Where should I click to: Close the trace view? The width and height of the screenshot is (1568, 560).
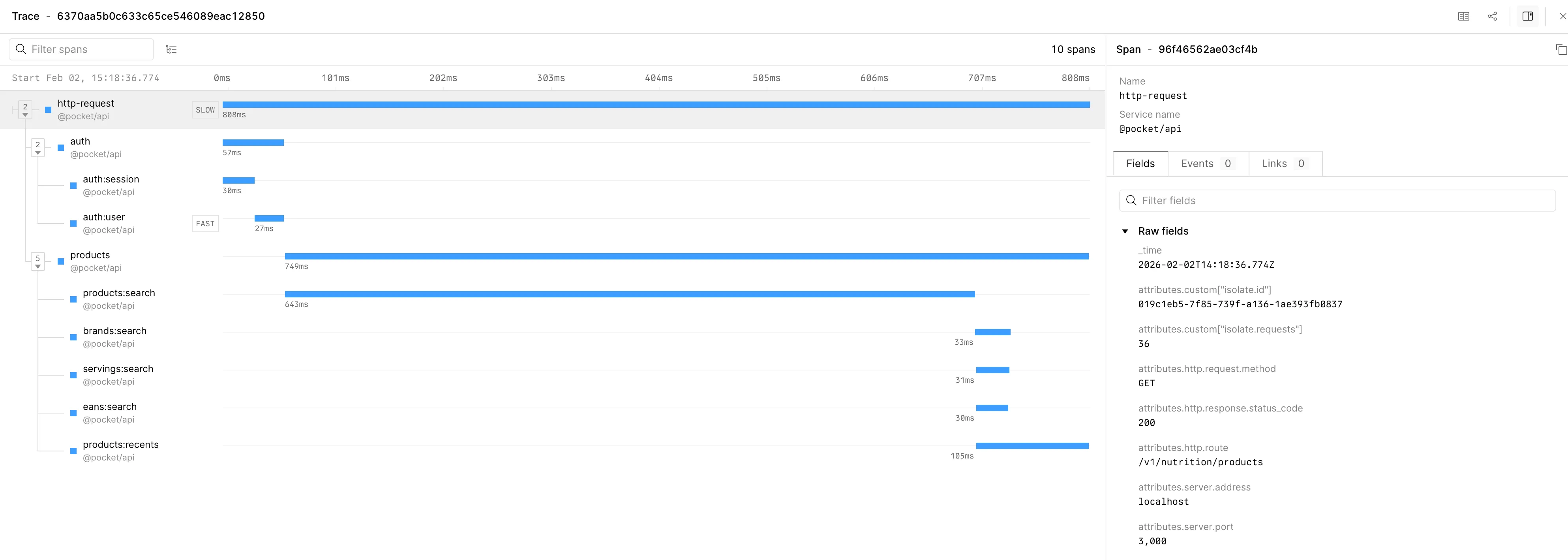click(x=1562, y=17)
